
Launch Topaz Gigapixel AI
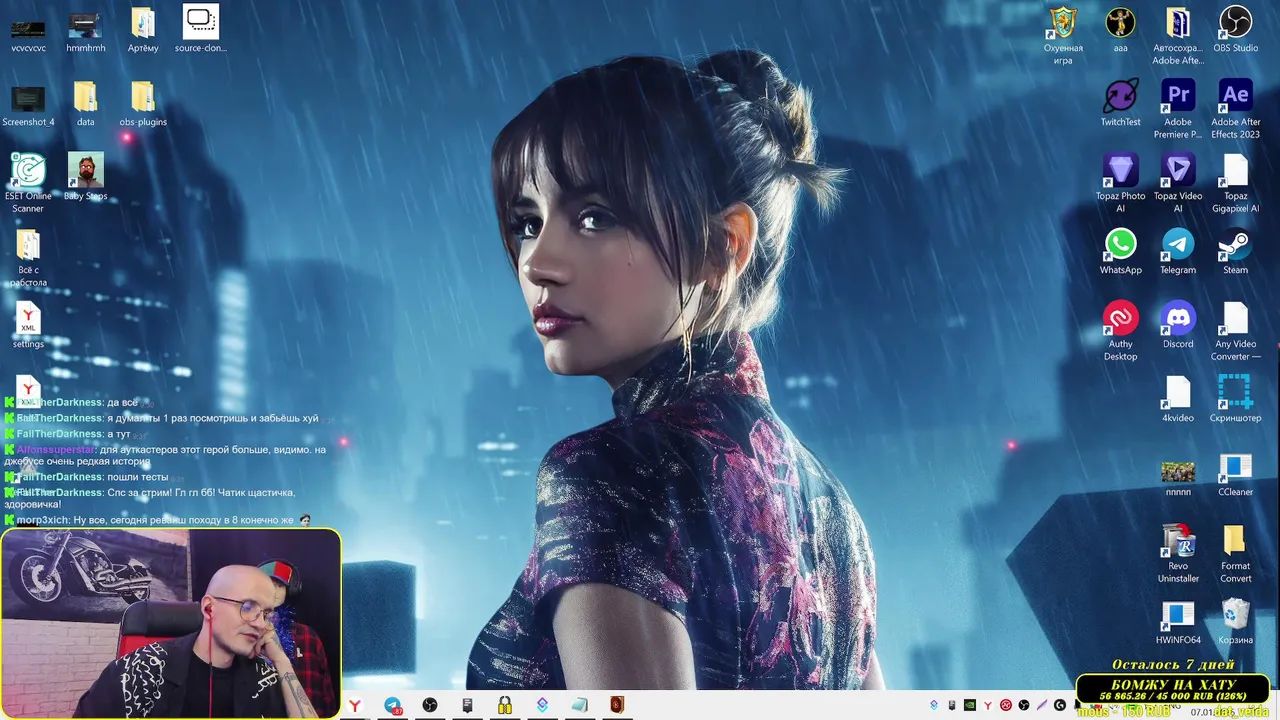coord(1236,183)
